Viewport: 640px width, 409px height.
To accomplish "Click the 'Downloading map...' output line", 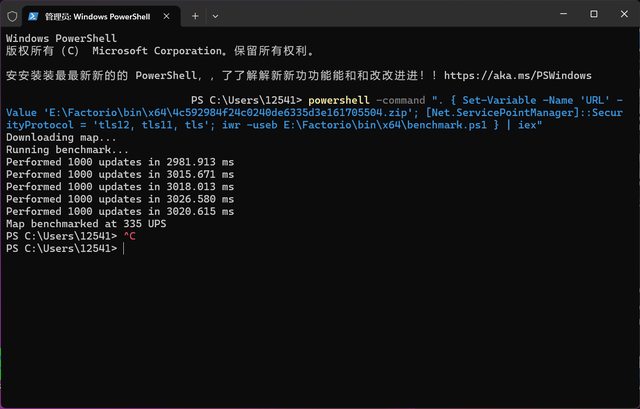I will [x=61, y=137].
